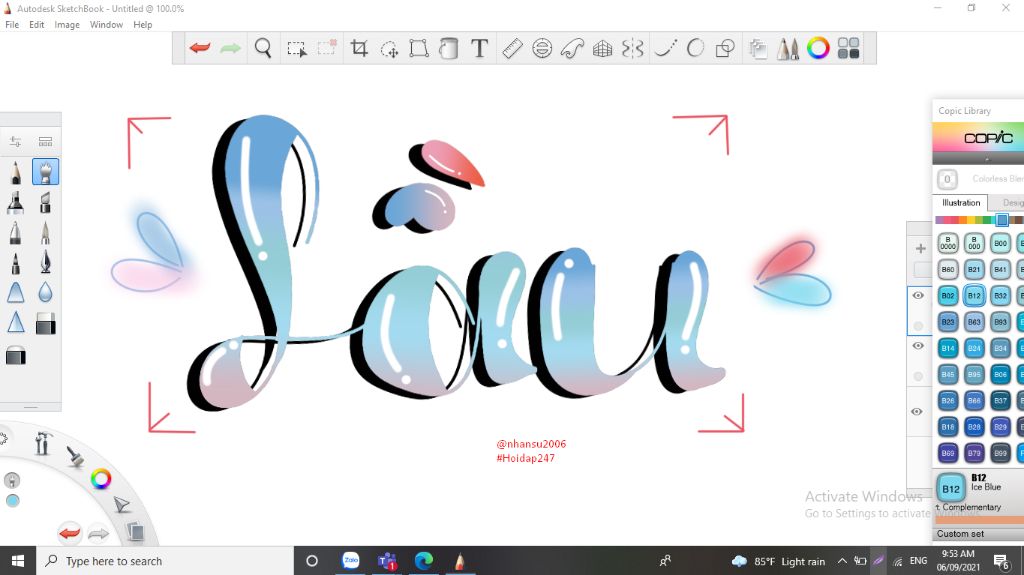Select the Colorless Blender 0 marker
The height and width of the screenshot is (575, 1024).
(x=948, y=179)
